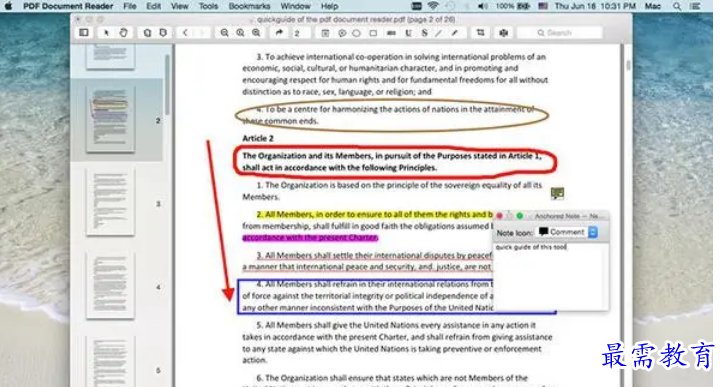
Task: Select the crop tool
Action: (480, 33)
